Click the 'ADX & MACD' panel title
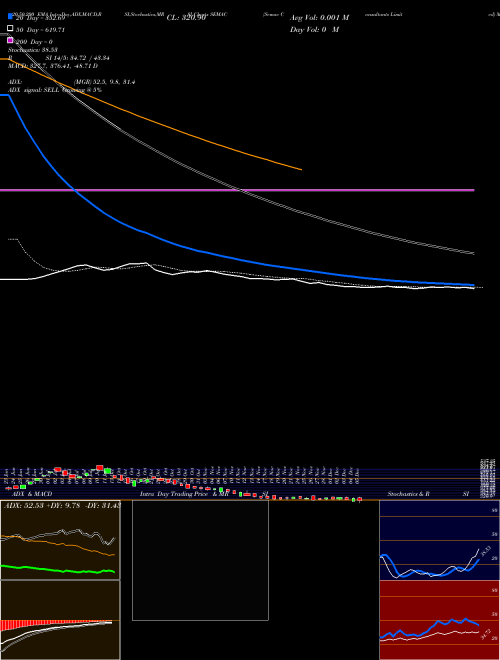The height and width of the screenshot is (660, 500). coord(32,494)
